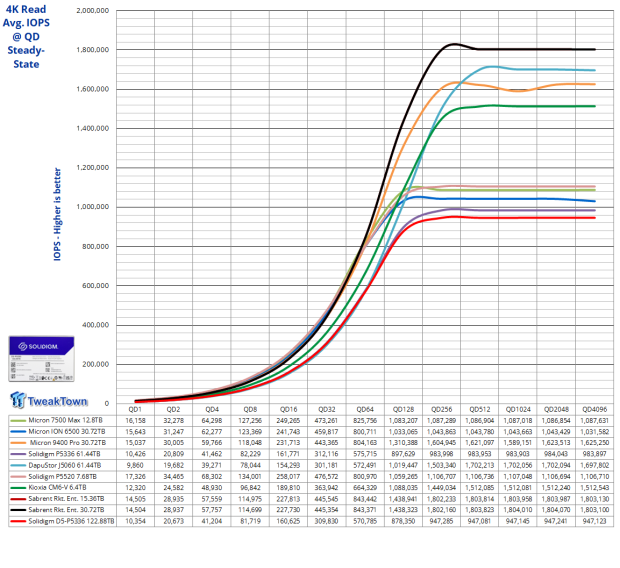Click the 'QD8' column header
Image resolution: width=620 pixels, height=568 pixels.
[x=250, y=409]
